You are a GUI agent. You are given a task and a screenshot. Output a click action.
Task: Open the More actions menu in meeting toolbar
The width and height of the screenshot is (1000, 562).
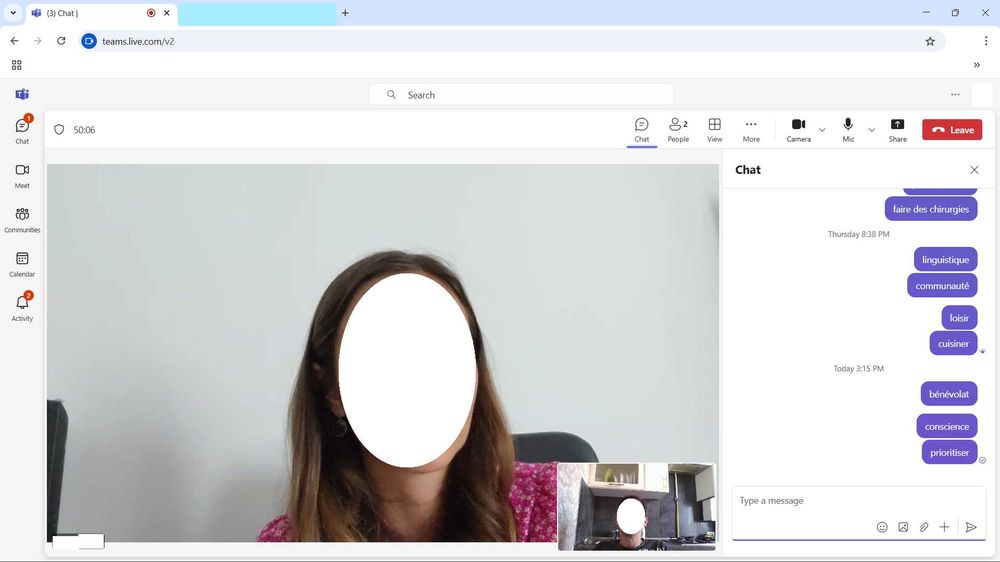[751, 130]
